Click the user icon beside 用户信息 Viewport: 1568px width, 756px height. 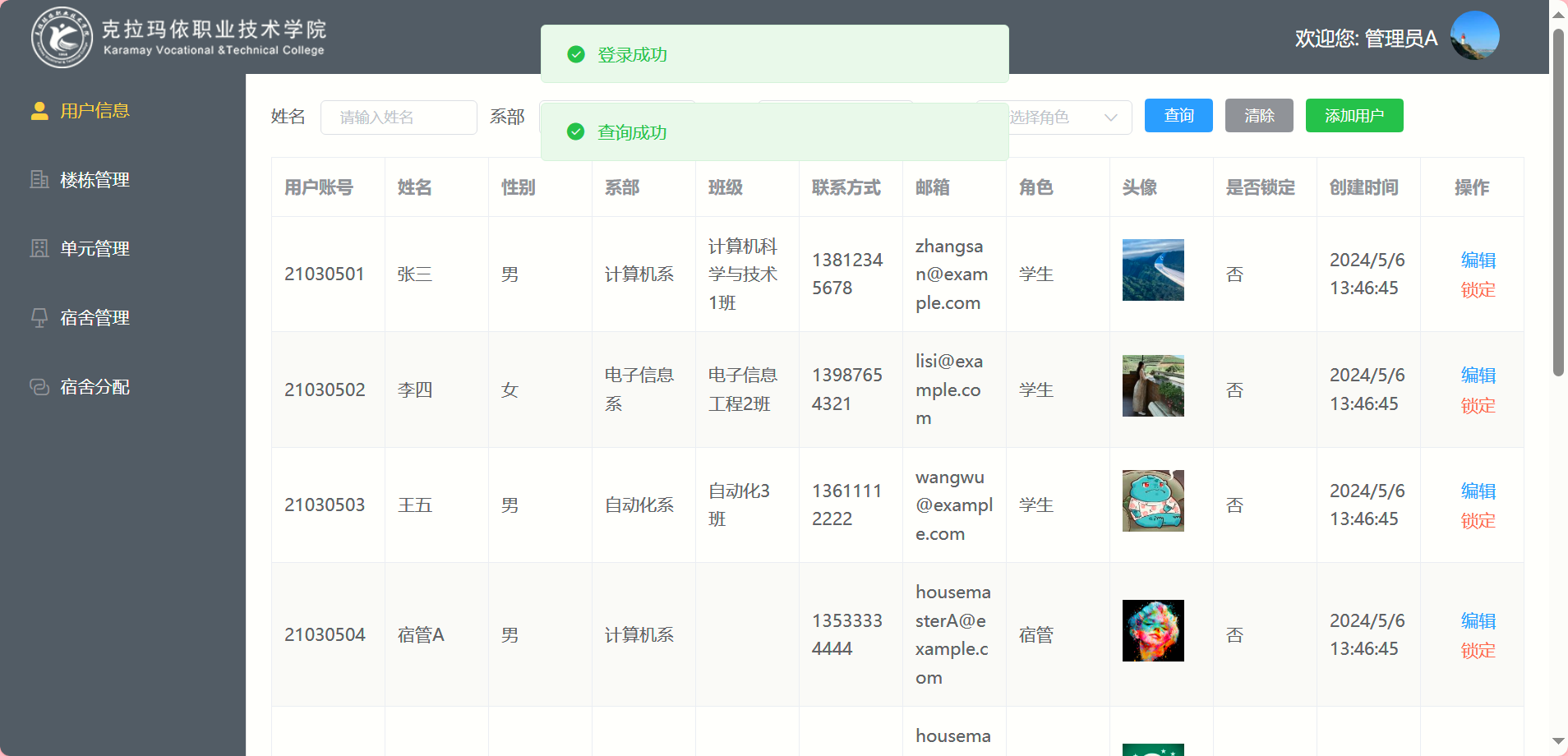click(x=39, y=111)
